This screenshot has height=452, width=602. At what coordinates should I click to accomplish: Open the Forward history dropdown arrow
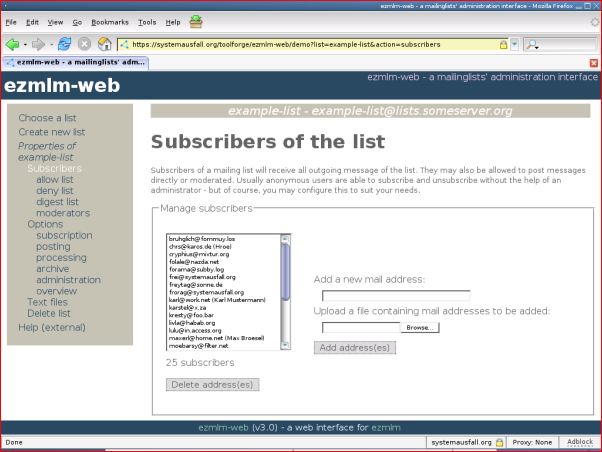pos(51,45)
